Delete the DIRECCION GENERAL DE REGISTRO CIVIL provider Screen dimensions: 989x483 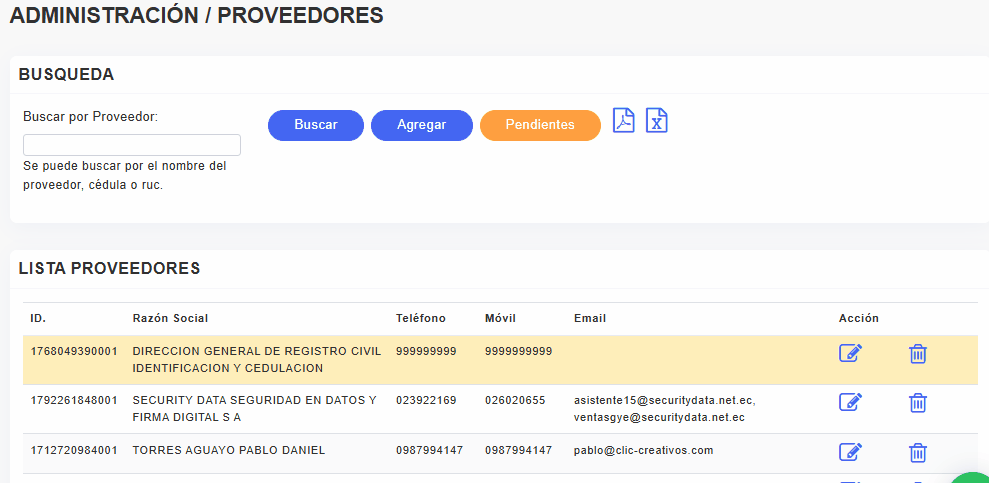pyautogui.click(x=917, y=353)
